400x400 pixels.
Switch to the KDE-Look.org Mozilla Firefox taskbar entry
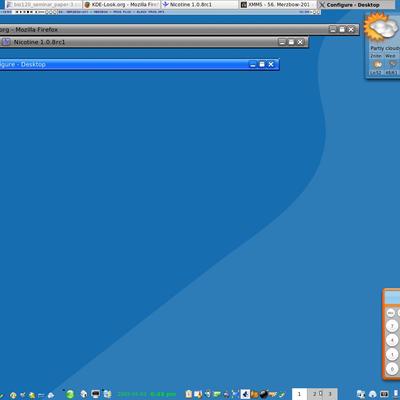(121, 5)
